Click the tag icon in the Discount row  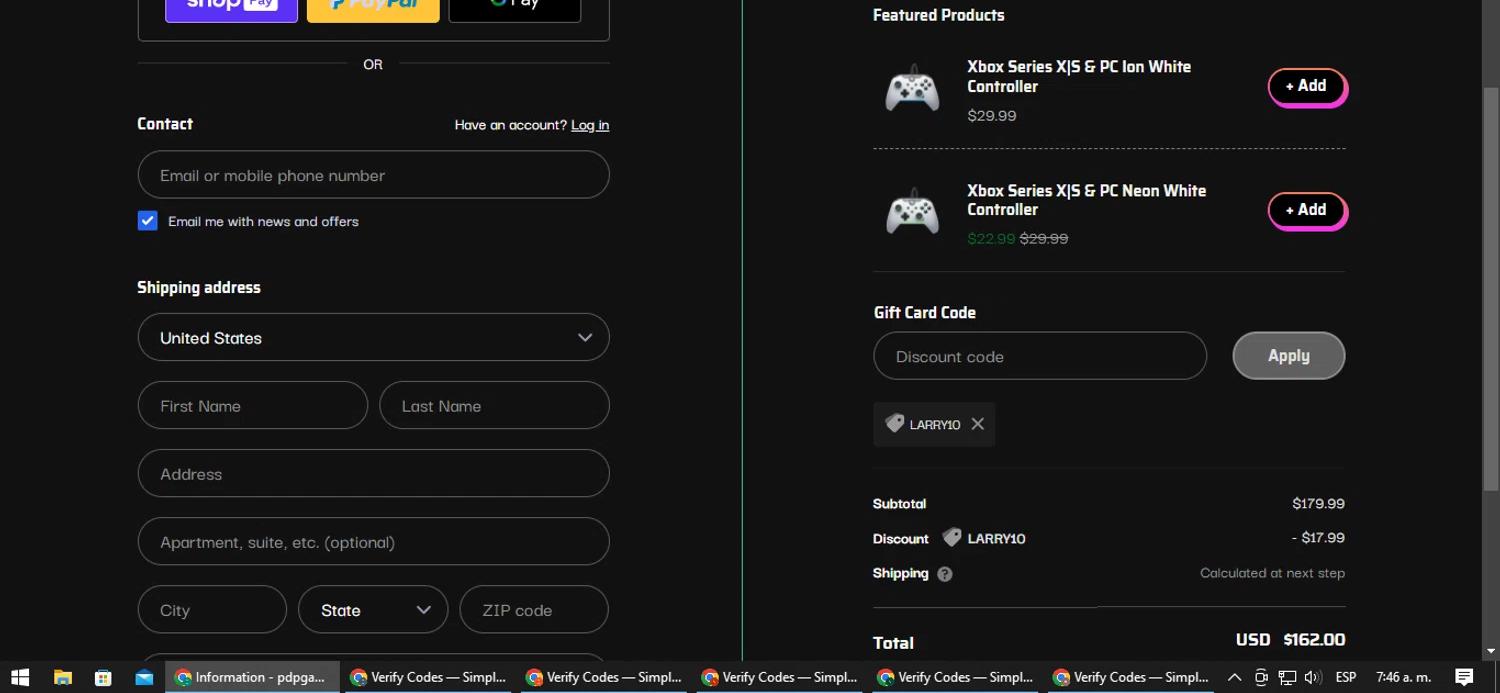click(x=951, y=538)
